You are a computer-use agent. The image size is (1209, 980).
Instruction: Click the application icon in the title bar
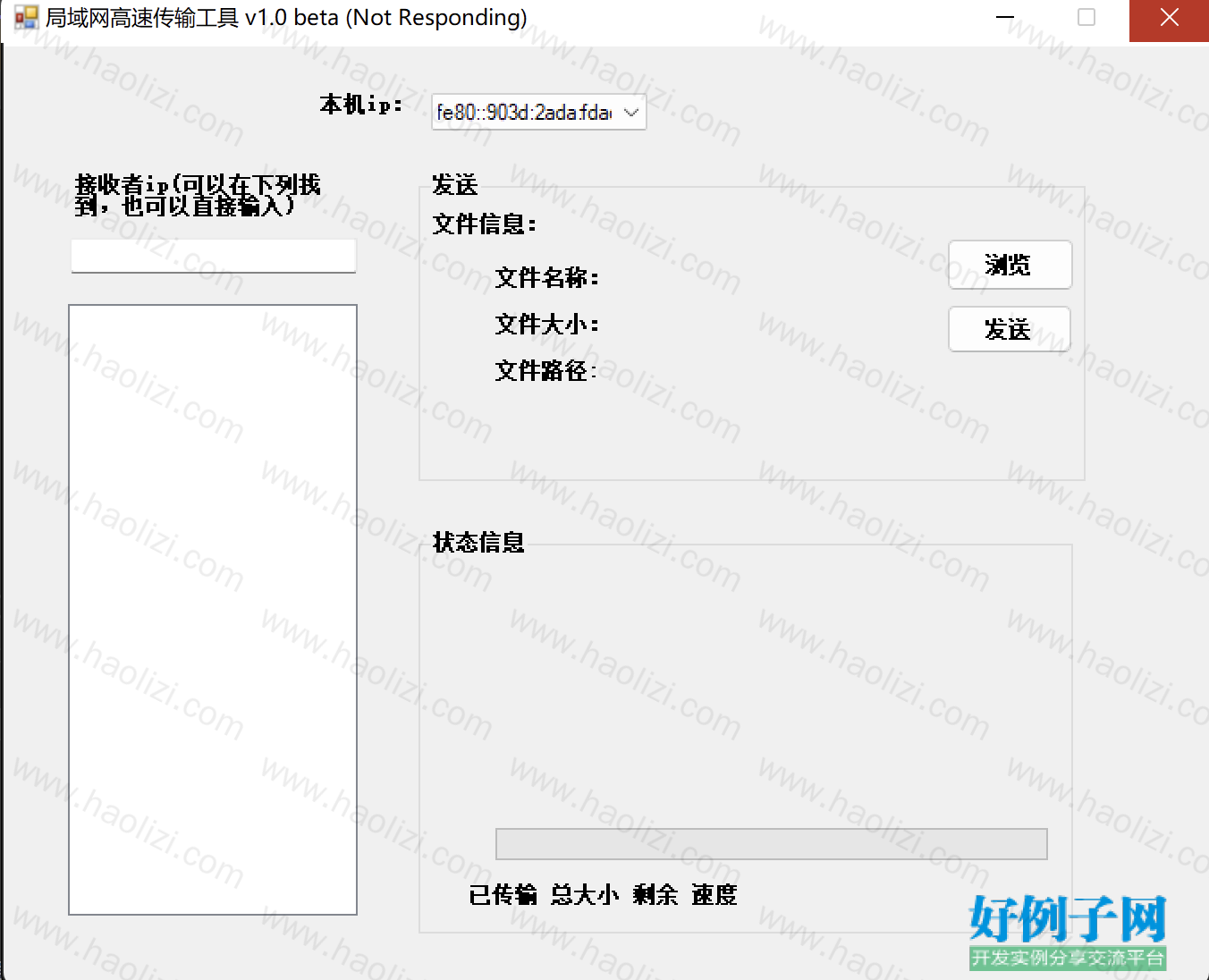pos(26,17)
